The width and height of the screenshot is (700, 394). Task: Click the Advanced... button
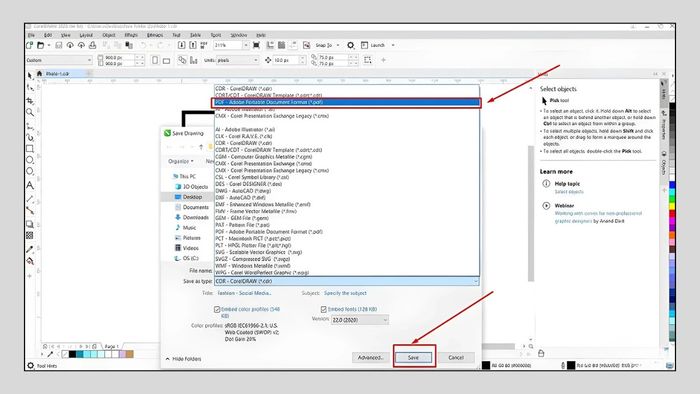pyautogui.click(x=371, y=357)
